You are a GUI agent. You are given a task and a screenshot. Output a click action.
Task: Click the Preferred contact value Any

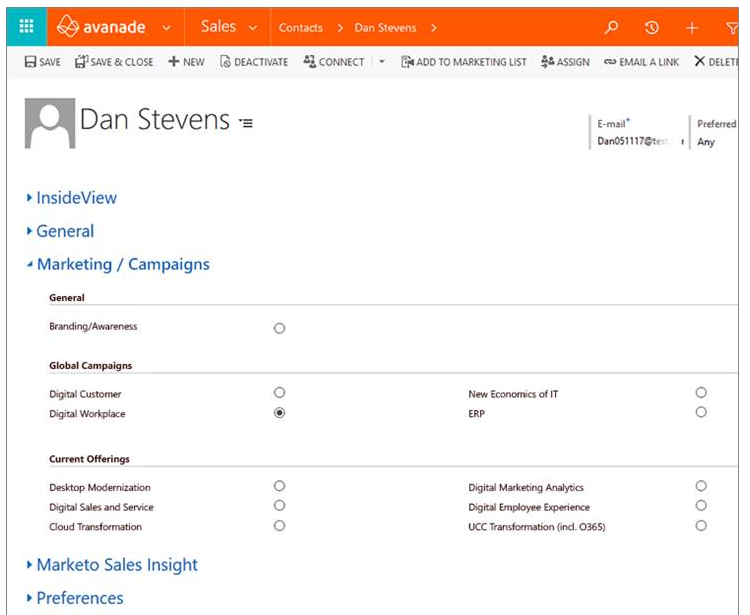[x=706, y=142]
